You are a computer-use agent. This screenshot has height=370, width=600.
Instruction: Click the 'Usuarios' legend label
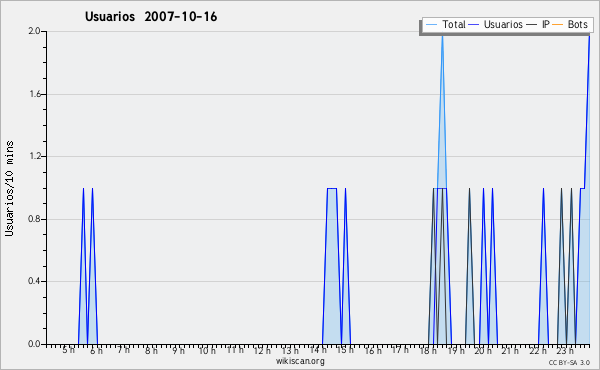coord(503,24)
